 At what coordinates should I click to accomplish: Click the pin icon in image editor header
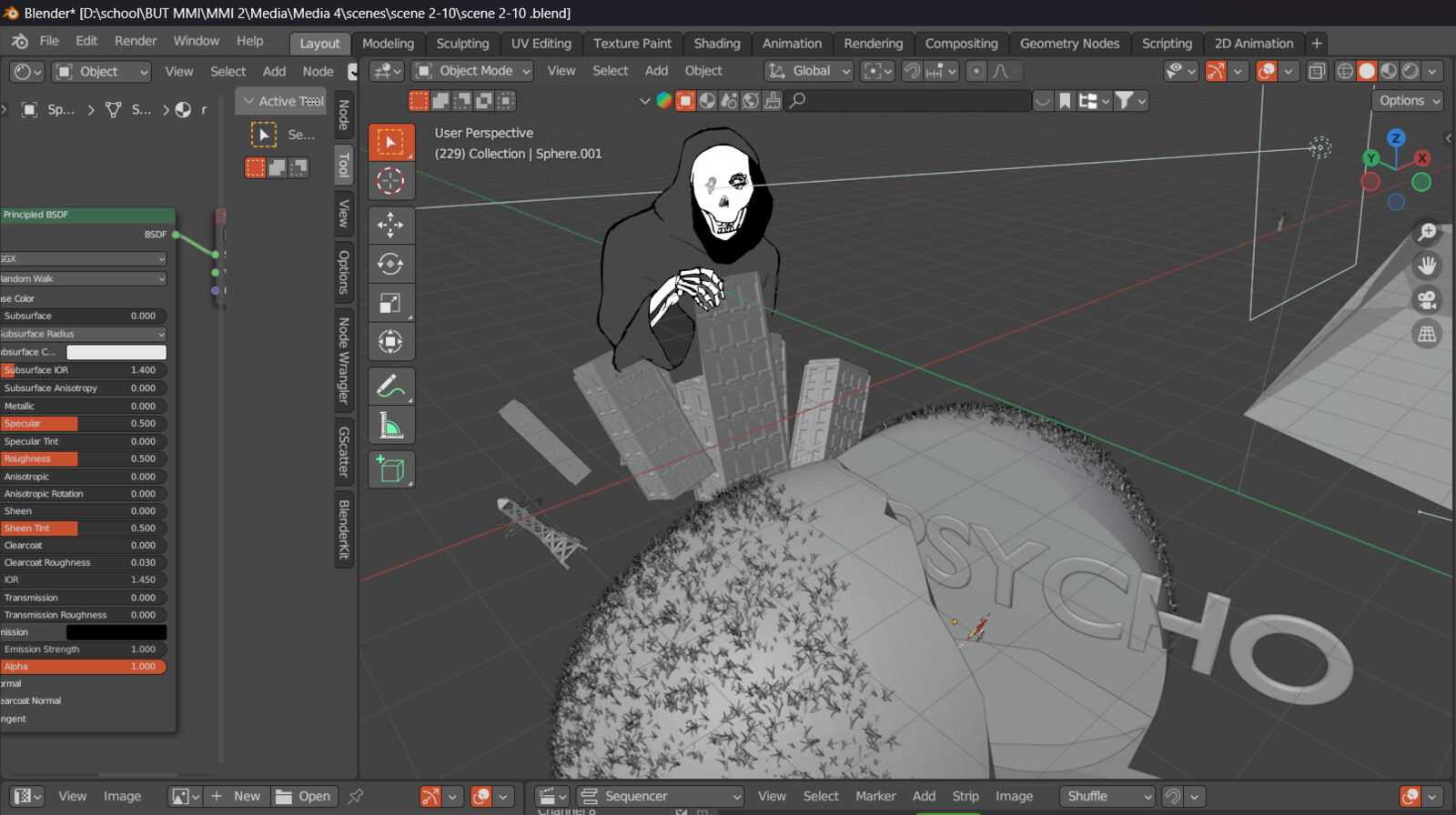click(356, 796)
